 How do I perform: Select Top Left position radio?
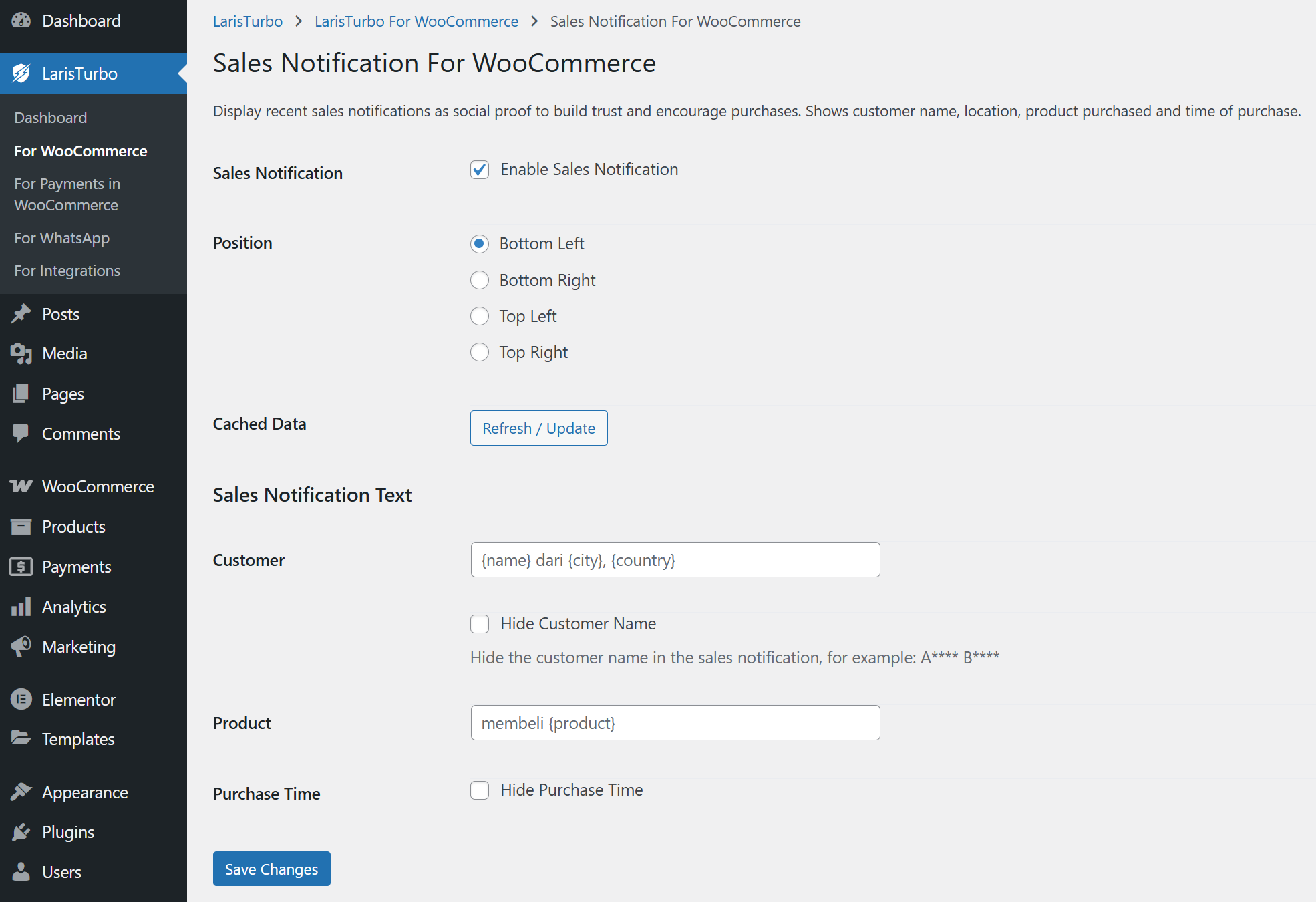[x=480, y=316]
